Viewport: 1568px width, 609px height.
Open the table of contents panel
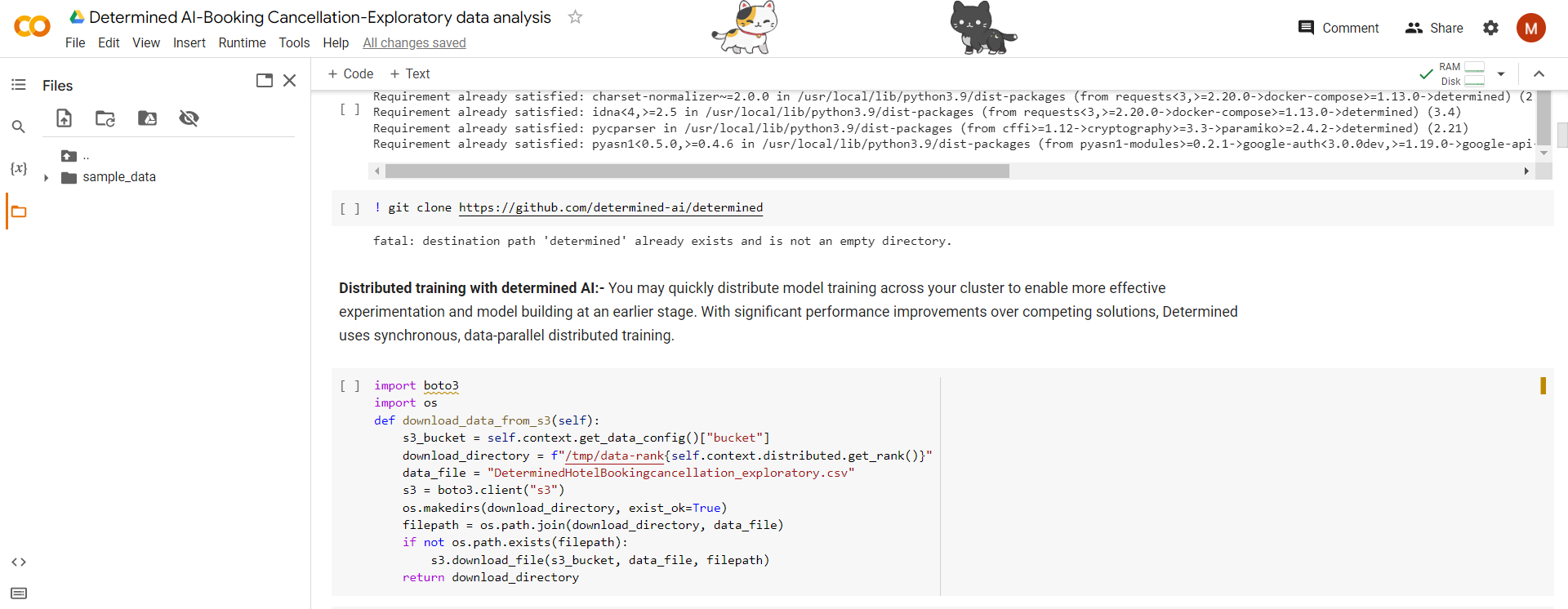tap(18, 85)
